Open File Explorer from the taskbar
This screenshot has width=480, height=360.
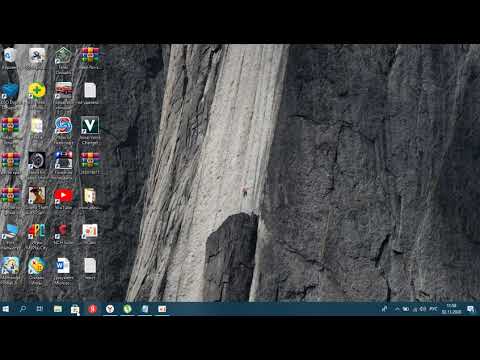click(x=58, y=309)
